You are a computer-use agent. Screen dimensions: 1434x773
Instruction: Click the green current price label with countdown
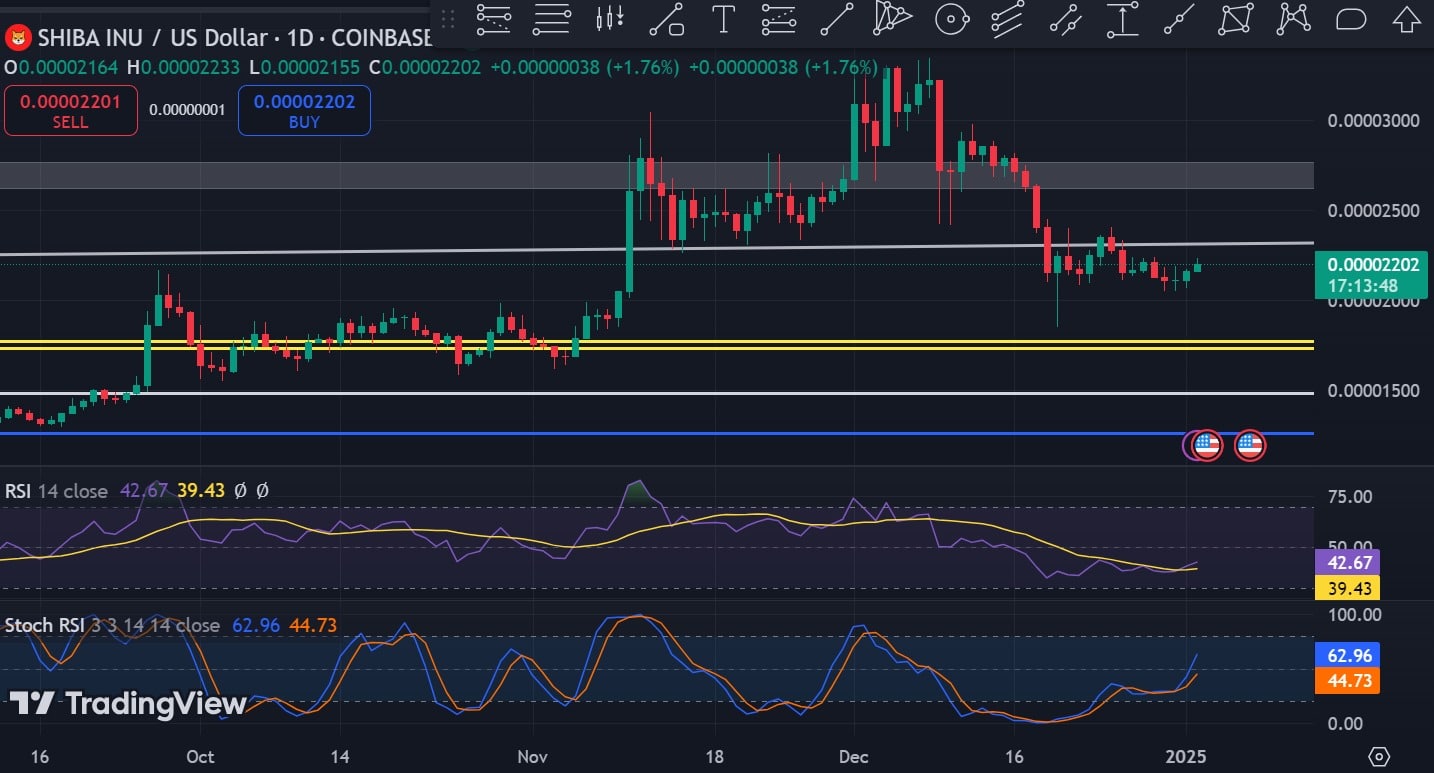tap(1369, 275)
